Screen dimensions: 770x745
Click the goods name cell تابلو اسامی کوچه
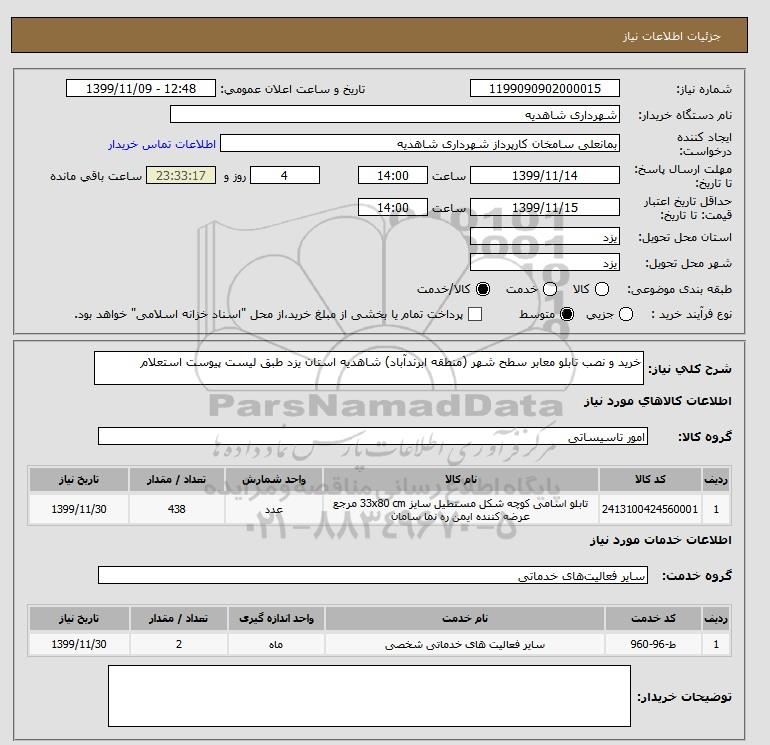pyautogui.click(x=461, y=509)
